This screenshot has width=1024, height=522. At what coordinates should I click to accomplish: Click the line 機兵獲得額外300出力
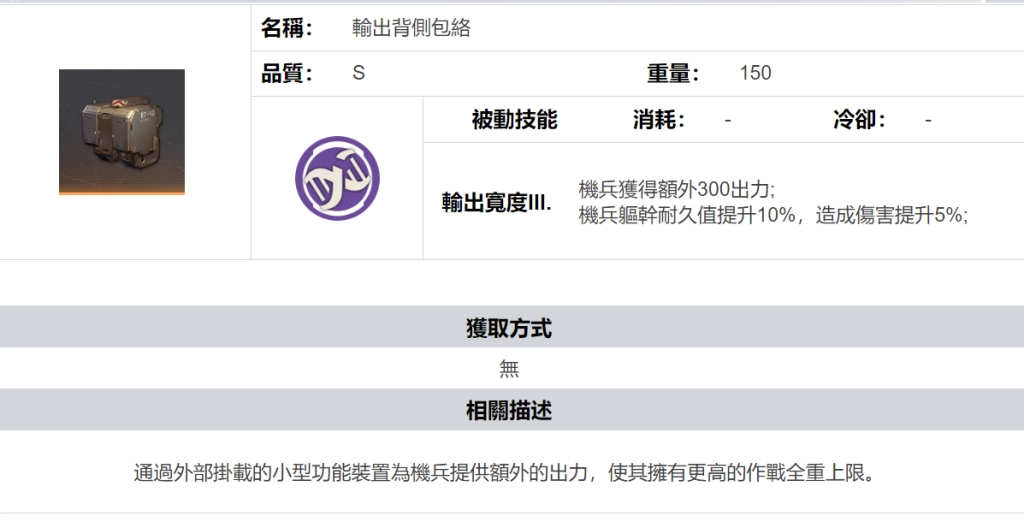click(677, 189)
